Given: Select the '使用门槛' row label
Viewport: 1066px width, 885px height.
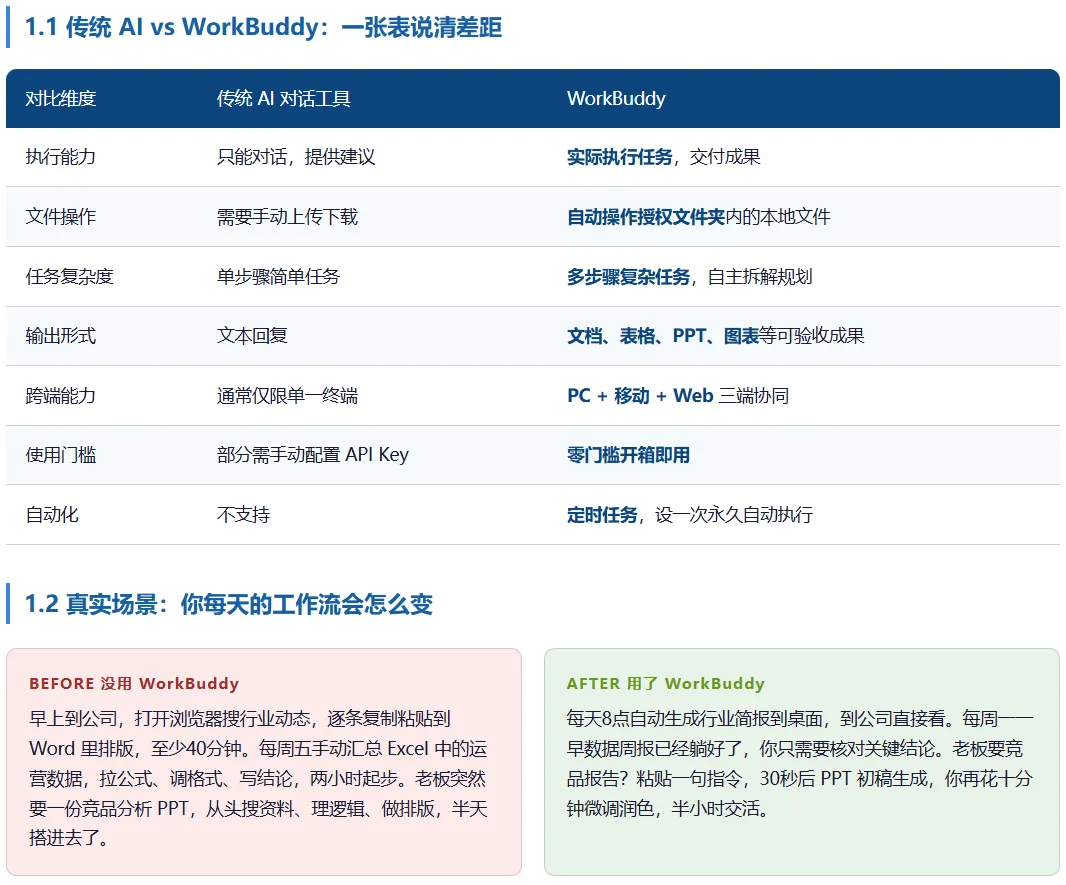Looking at the screenshot, I should (x=61, y=455).
